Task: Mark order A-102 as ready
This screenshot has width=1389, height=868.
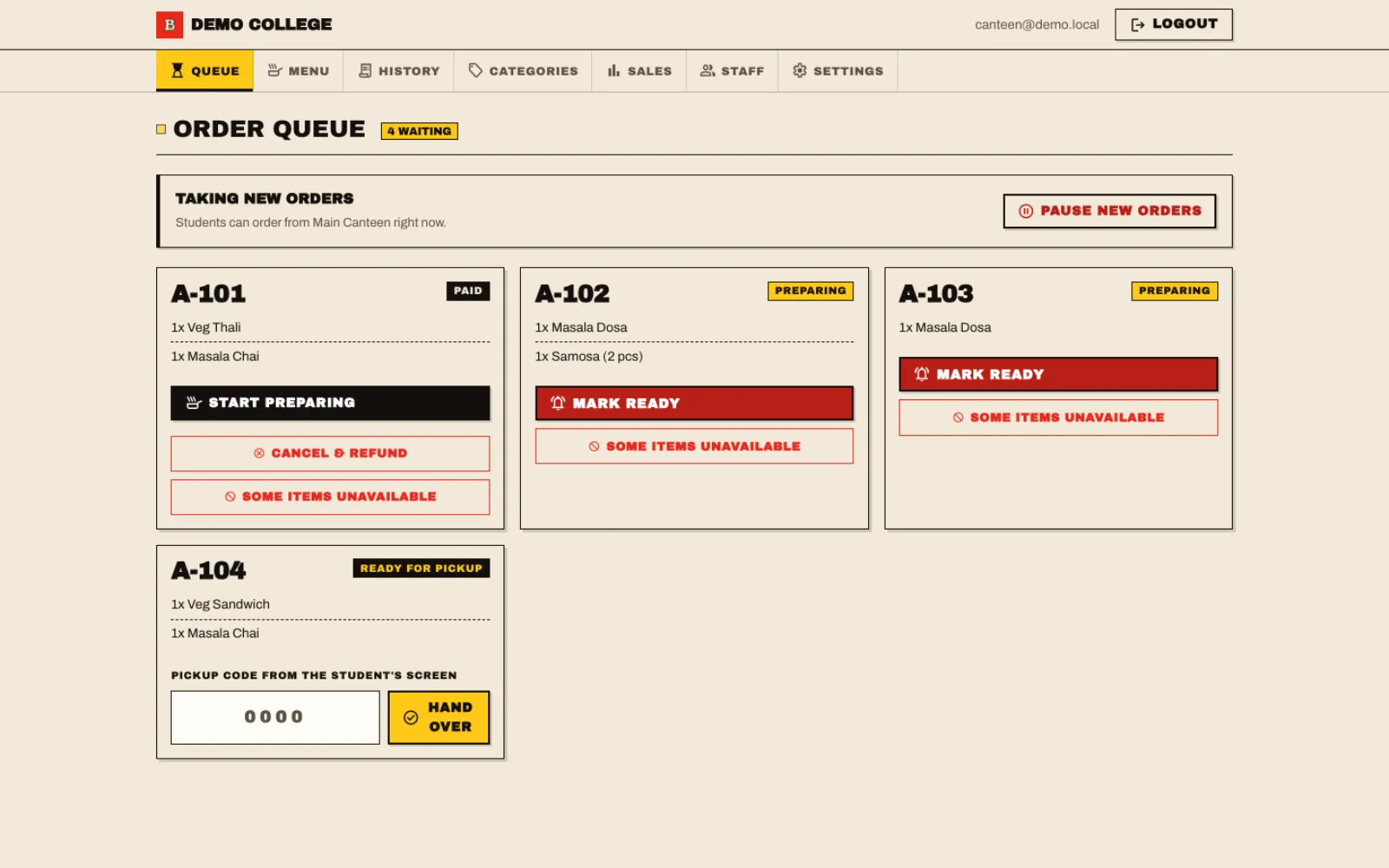Action: 694,403
